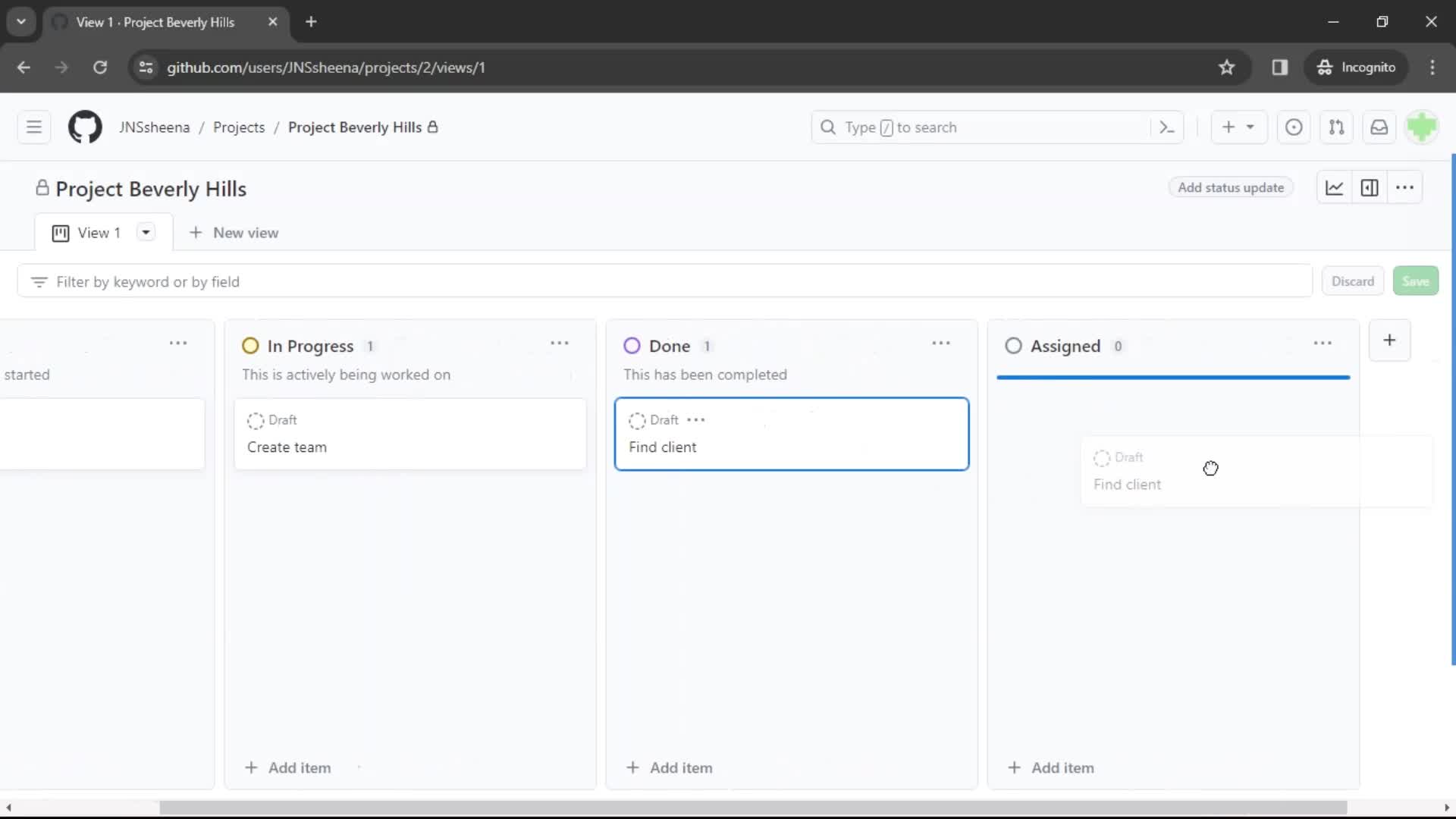The height and width of the screenshot is (819, 1456).
Task: Click the three-dot menu on 'Done' column
Action: pos(941,345)
